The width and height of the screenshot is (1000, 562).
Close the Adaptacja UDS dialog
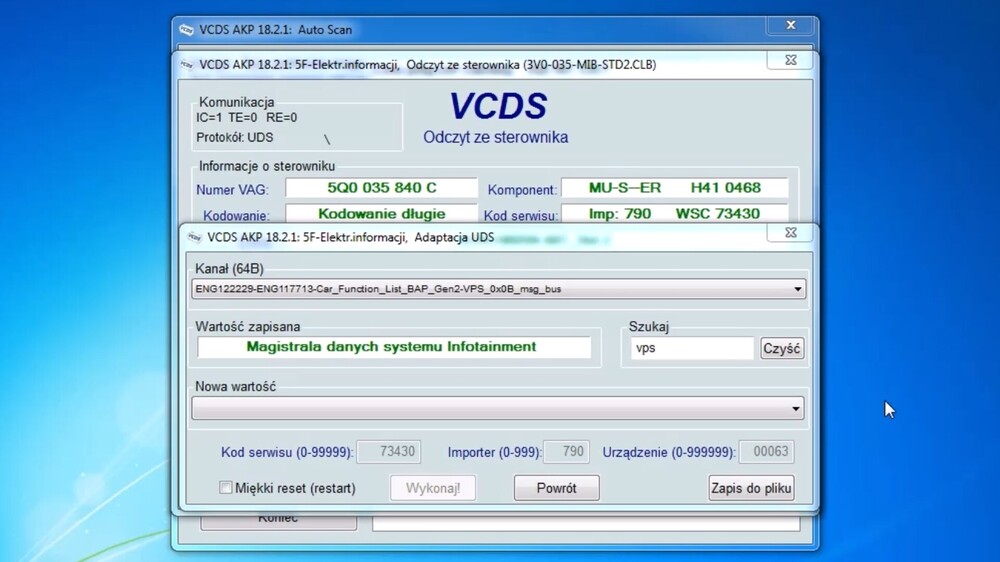(x=789, y=233)
